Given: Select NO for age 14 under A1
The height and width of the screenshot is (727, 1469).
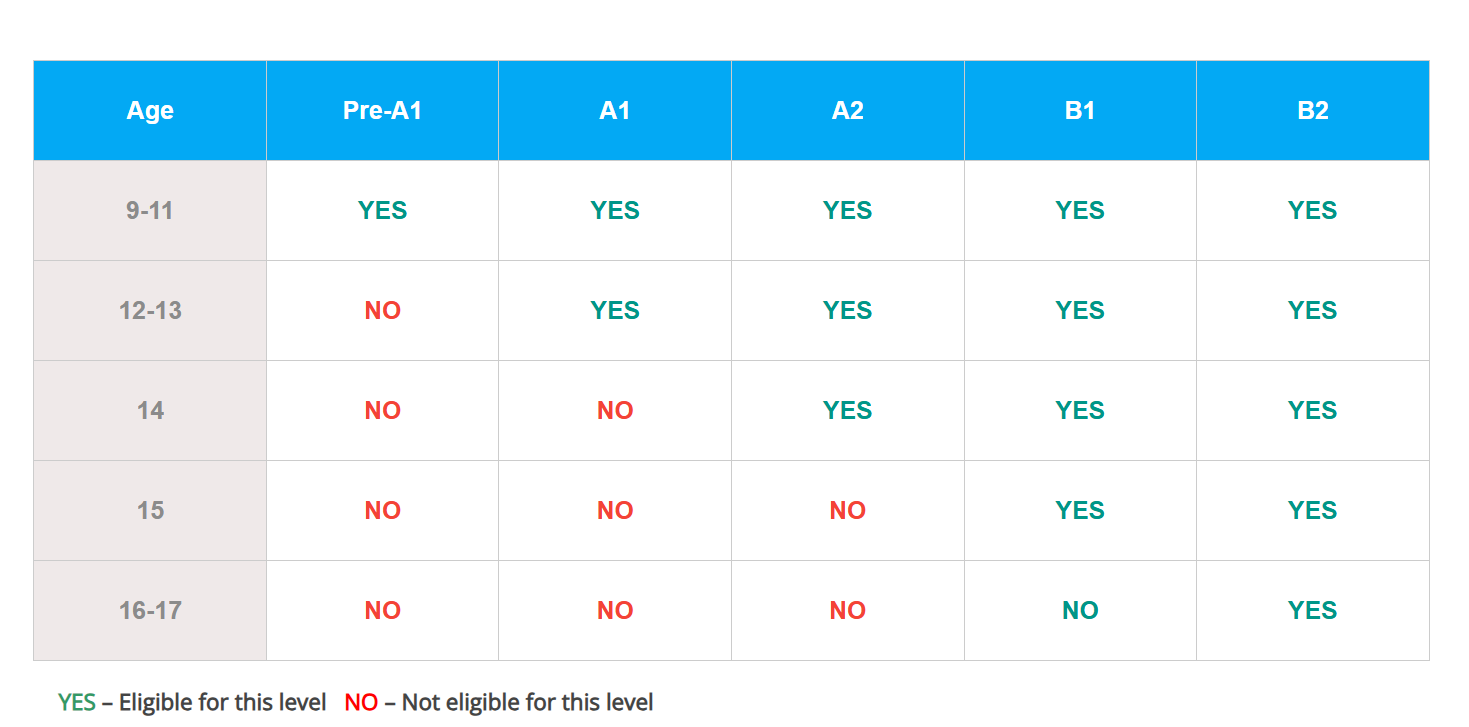Looking at the screenshot, I should [x=615, y=410].
